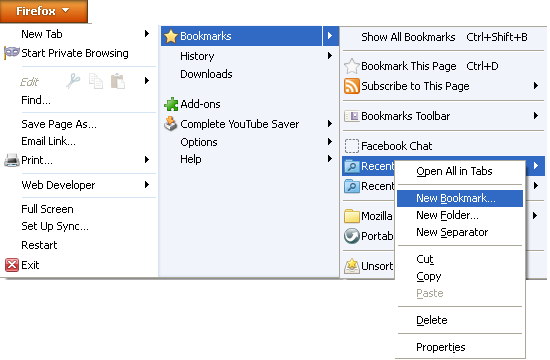Click Find... in Firefox menu
Screen dimensions: 550x360
(36, 100)
